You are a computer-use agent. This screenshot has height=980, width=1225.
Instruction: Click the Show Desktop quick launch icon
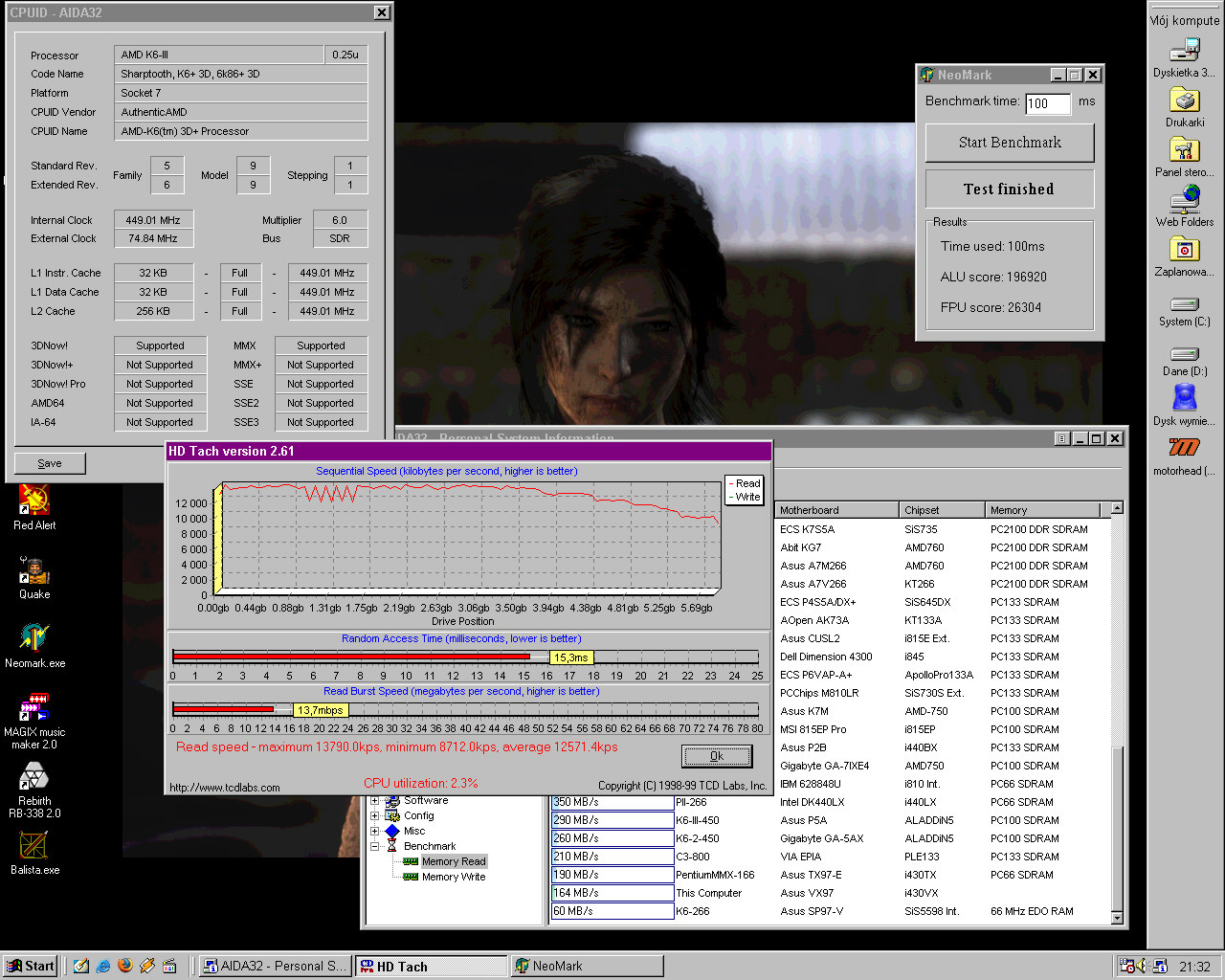coord(81,966)
